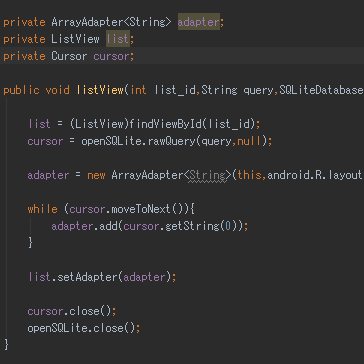364x364 pixels.
Task: Click the highlighted 'list' field in 'private ListView list;'
Action: [118, 39]
